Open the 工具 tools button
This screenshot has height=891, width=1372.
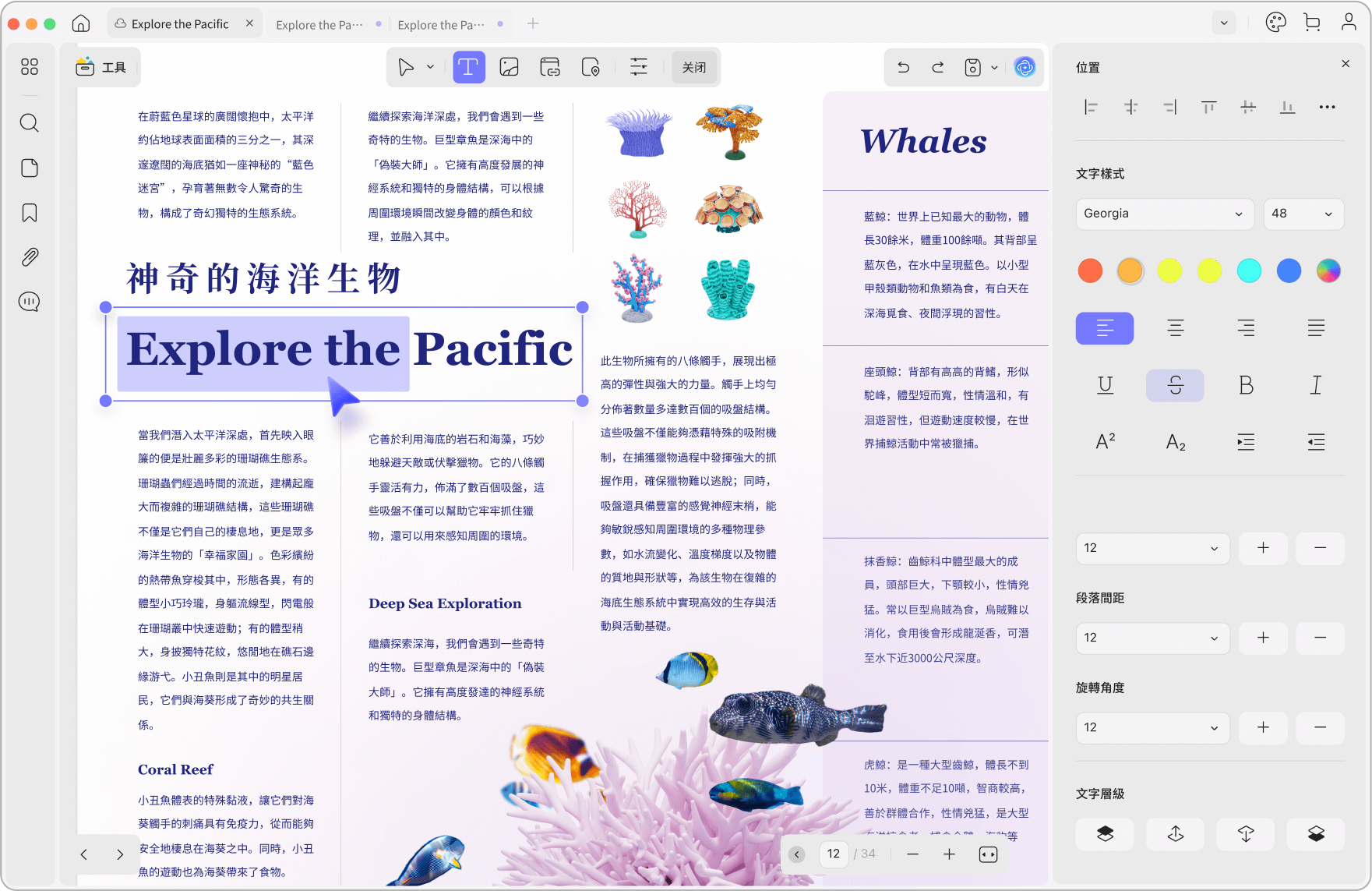(x=101, y=67)
